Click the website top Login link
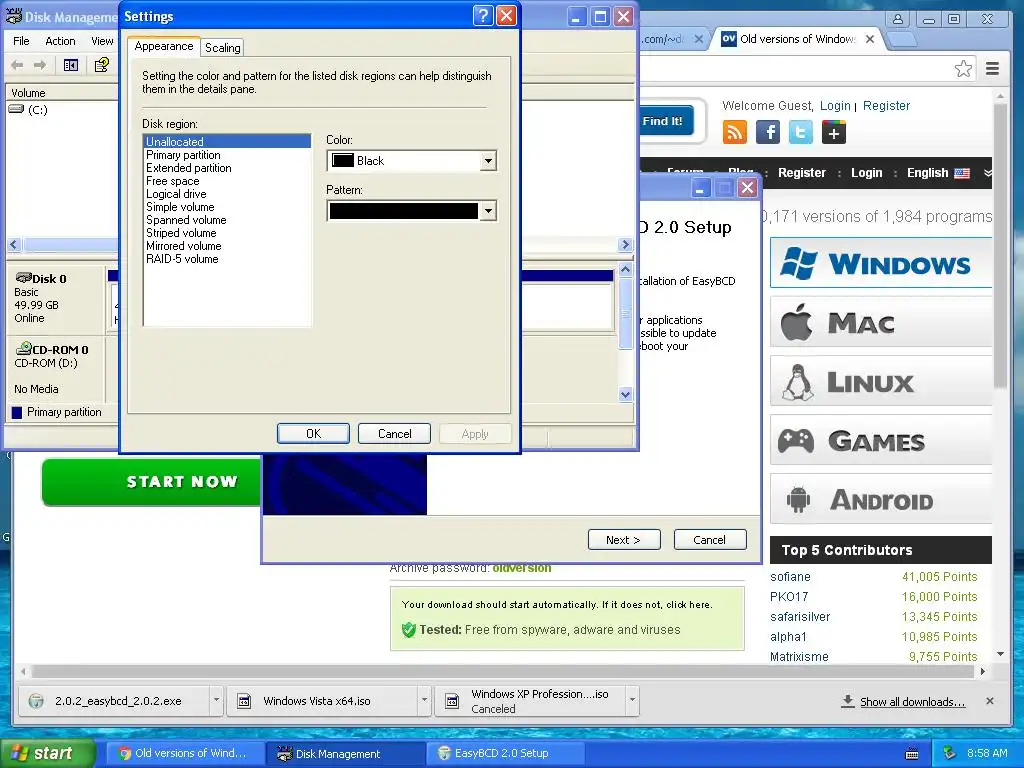Screen dimensions: 1024x768 (x=835, y=106)
